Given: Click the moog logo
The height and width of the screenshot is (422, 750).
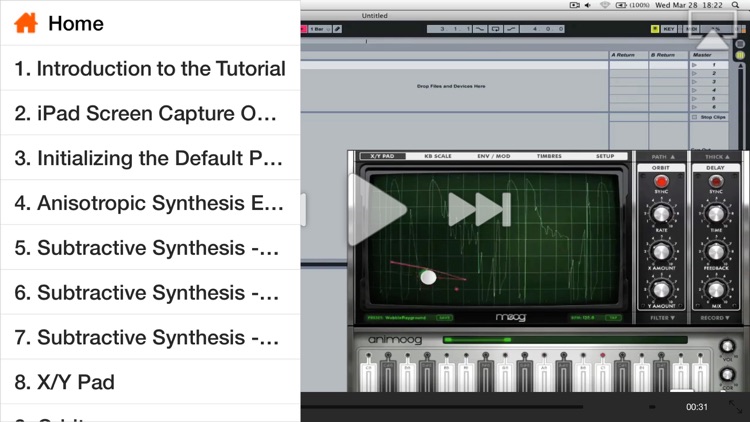Looking at the screenshot, I should click(510, 317).
